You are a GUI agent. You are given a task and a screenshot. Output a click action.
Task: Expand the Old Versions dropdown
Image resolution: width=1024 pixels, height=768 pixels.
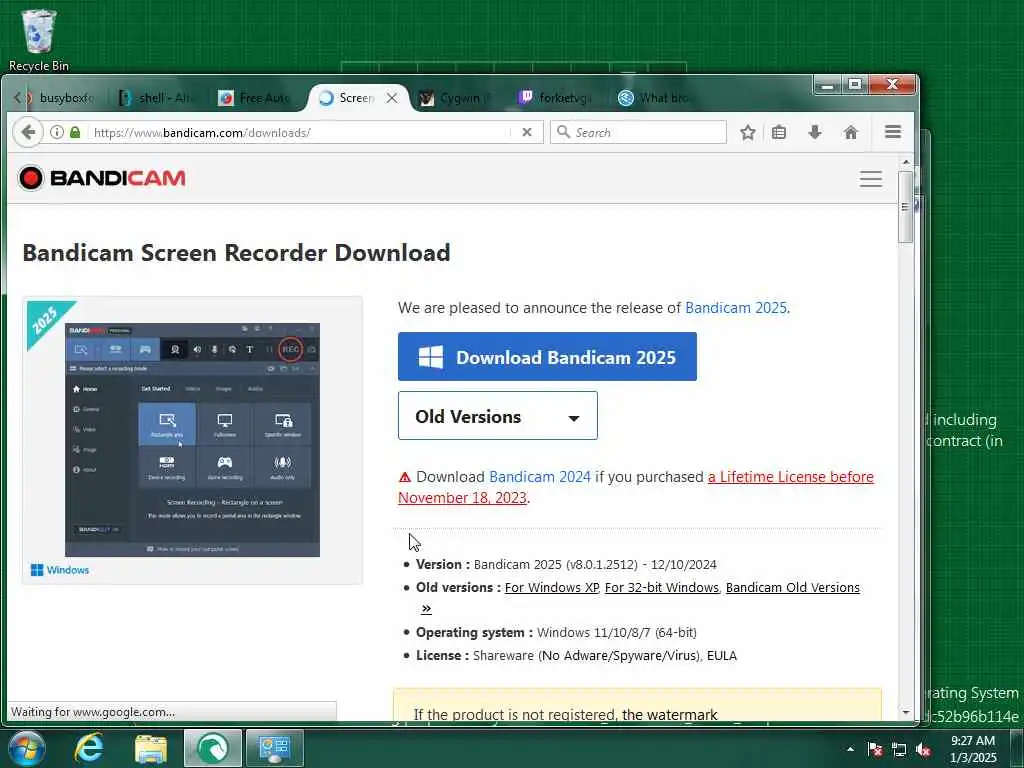tap(498, 416)
